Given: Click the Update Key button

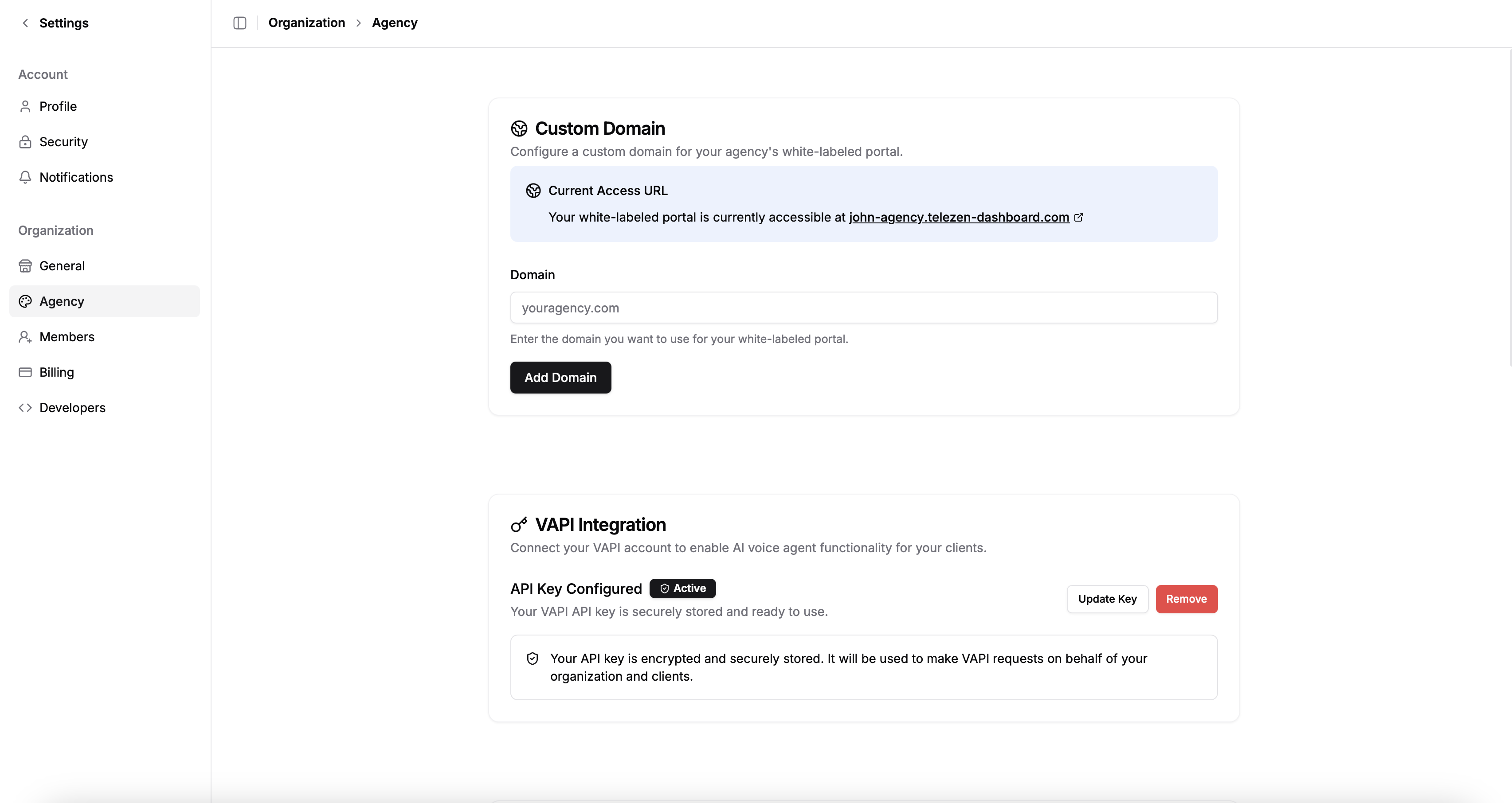Looking at the screenshot, I should (x=1107, y=599).
